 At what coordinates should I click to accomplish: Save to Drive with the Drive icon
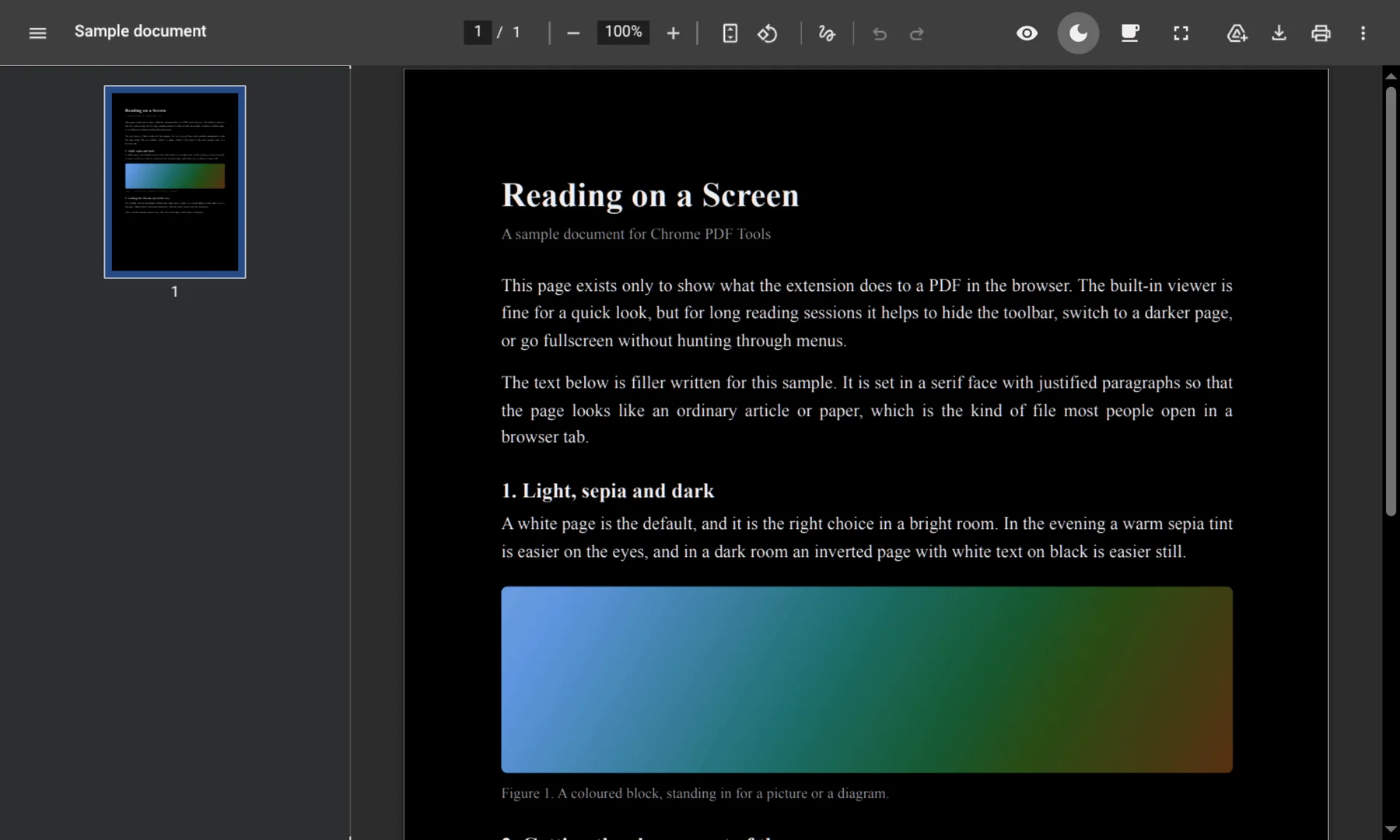(1237, 33)
